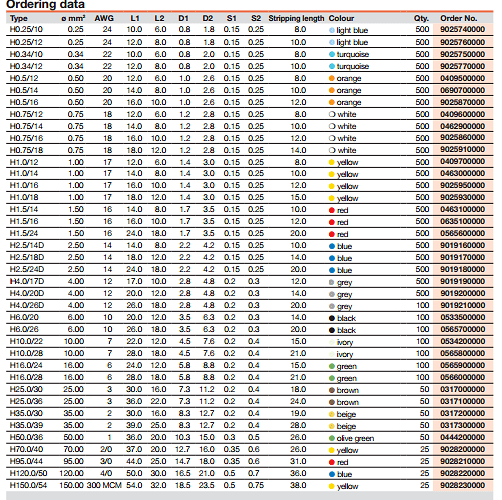The height and width of the screenshot is (500, 502).
Task: Click AWG value "300 MCM"
Action: tap(104, 485)
